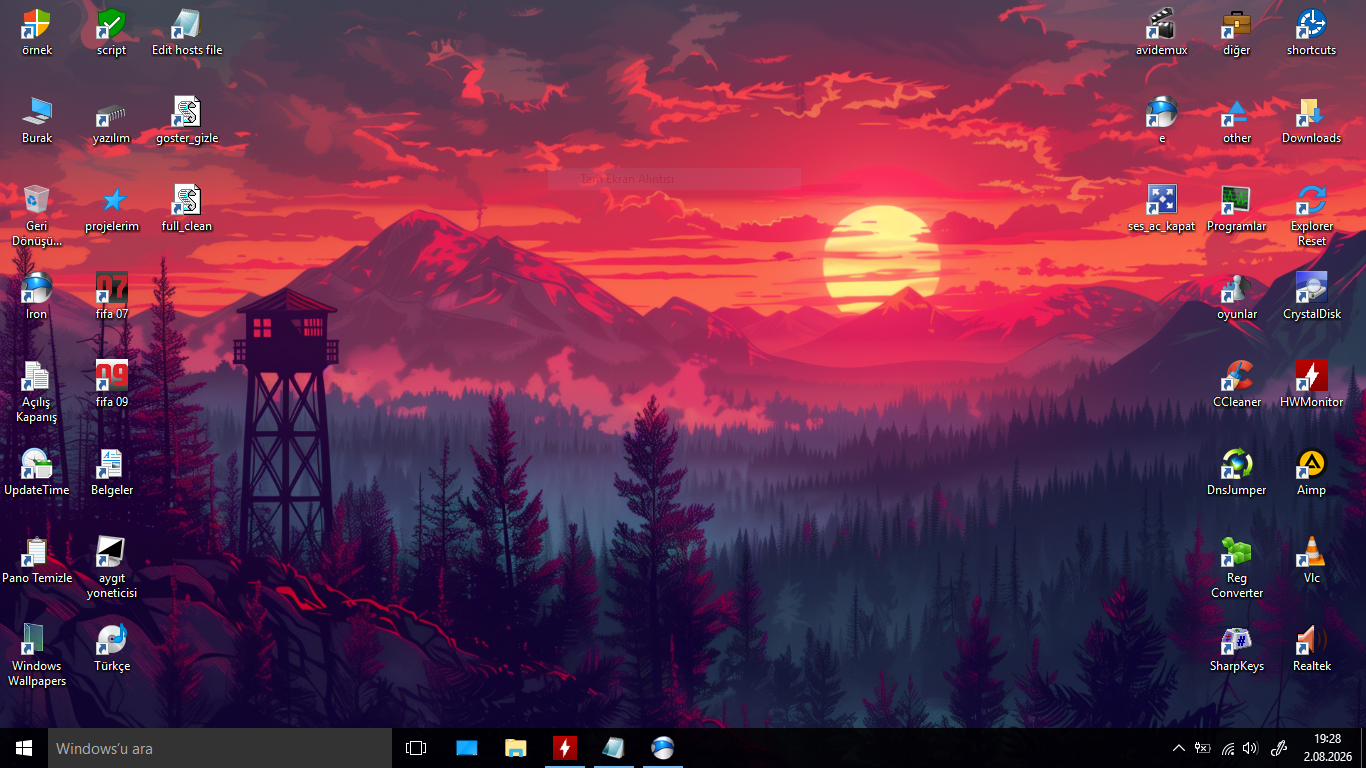
Task: Click the projelerim star icon
Action: pyautogui.click(x=111, y=208)
